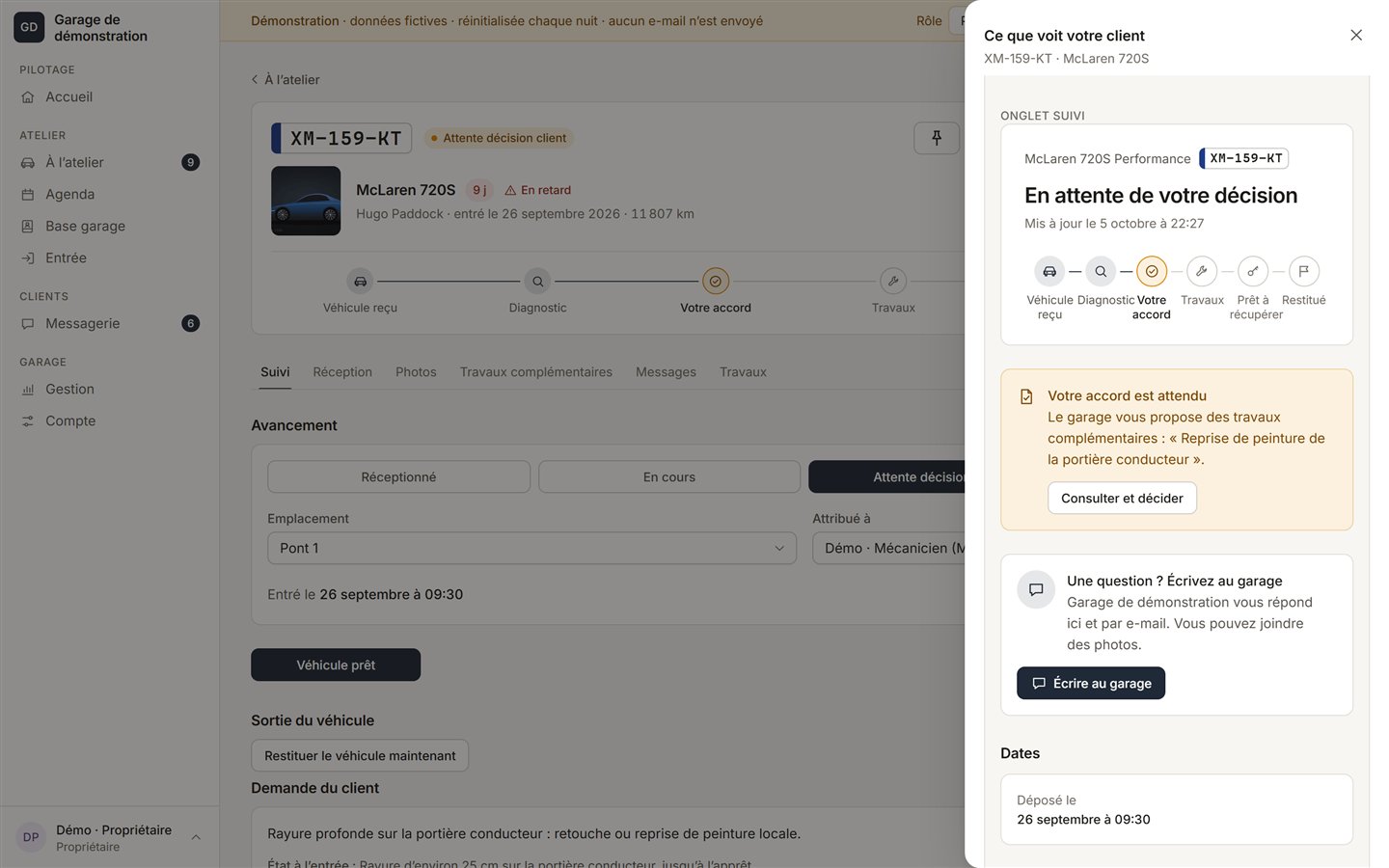Select the Suivi tab
The height and width of the screenshot is (868, 1389).
(275, 372)
